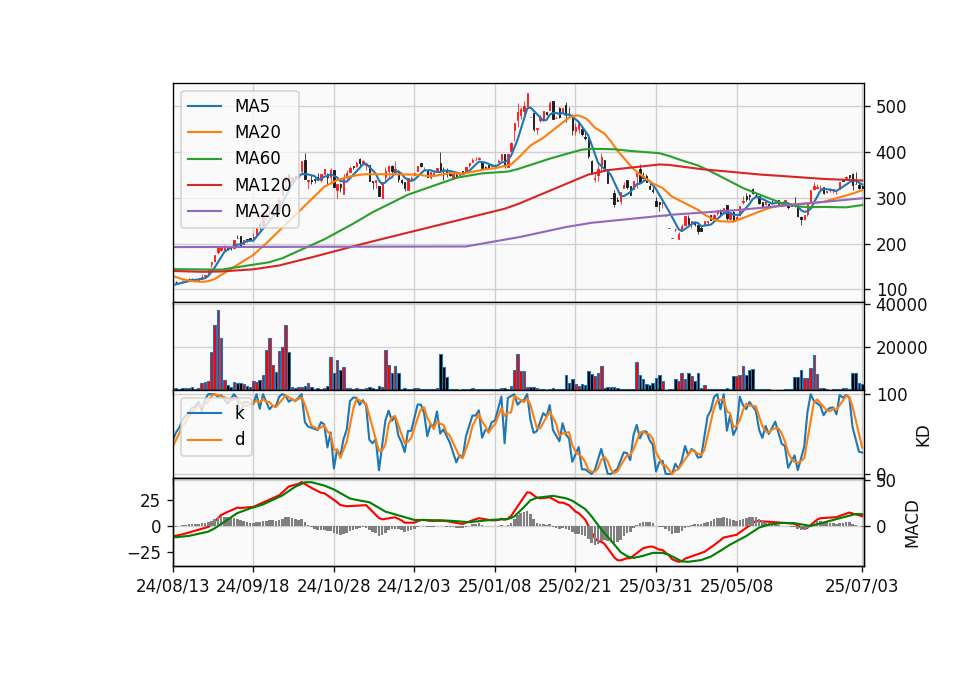Click the candlestick price peak above 500
Image resolution: width=960 pixels, height=690 pixels.
click(x=528, y=102)
